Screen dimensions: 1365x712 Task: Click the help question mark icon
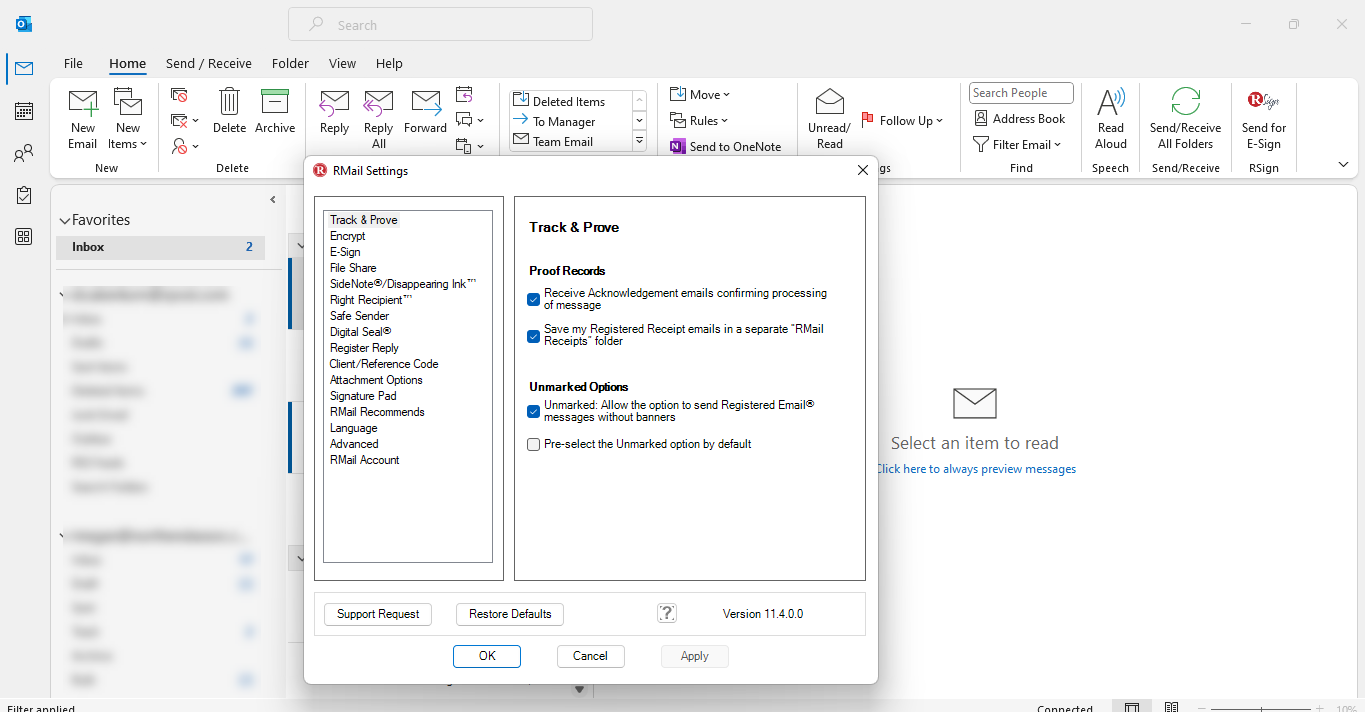[667, 613]
